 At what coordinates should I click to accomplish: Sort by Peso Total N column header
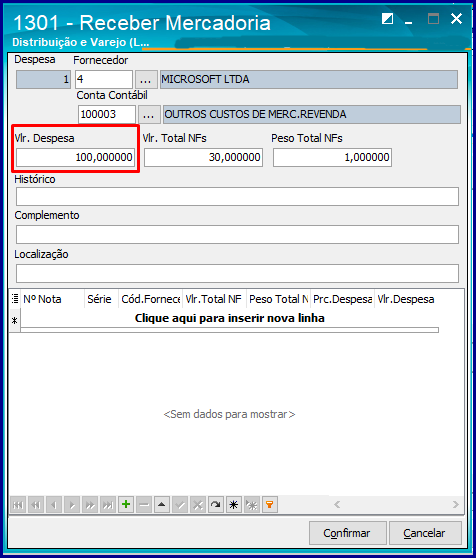coord(279,299)
